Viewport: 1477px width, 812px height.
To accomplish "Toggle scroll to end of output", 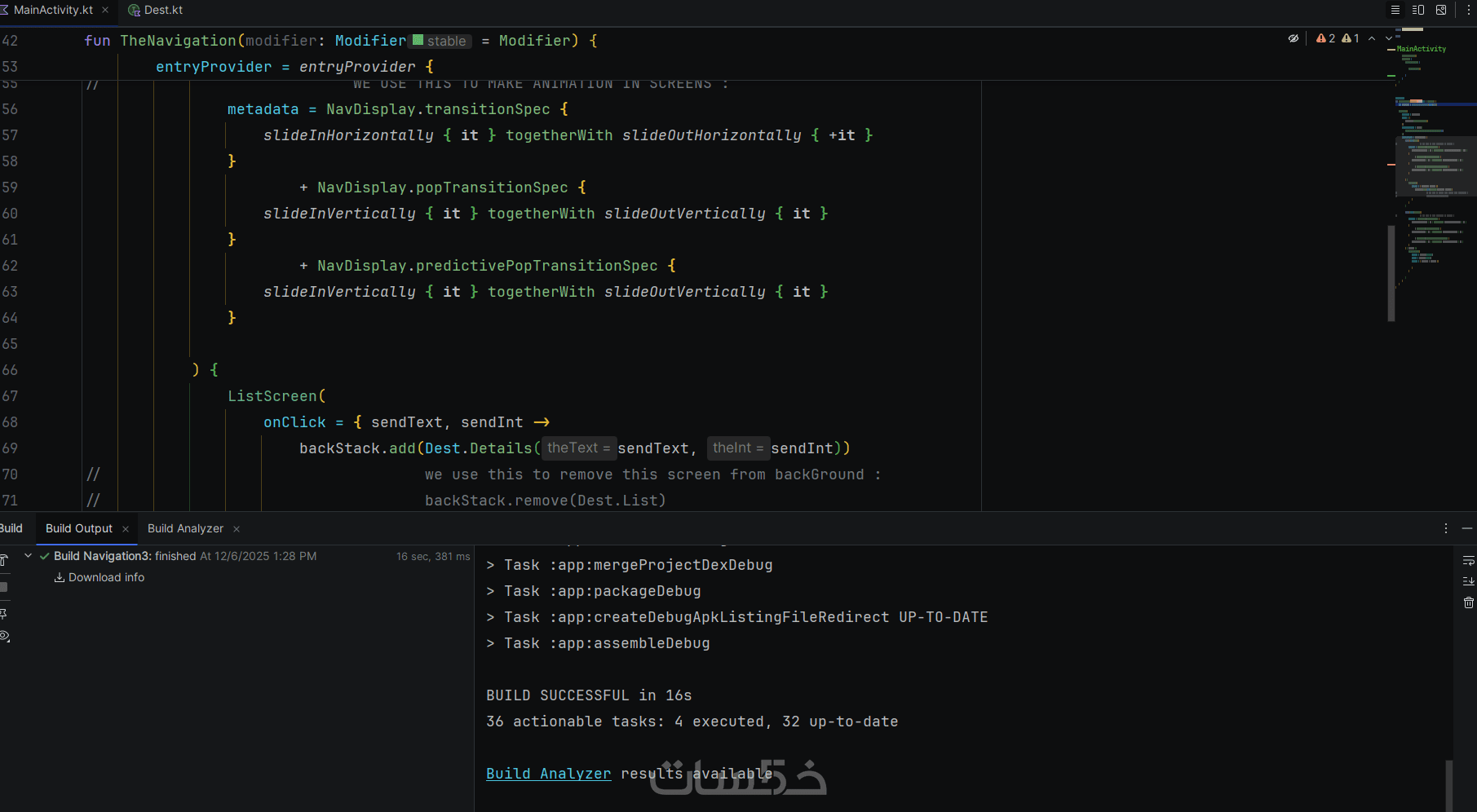I will pyautogui.click(x=1468, y=581).
